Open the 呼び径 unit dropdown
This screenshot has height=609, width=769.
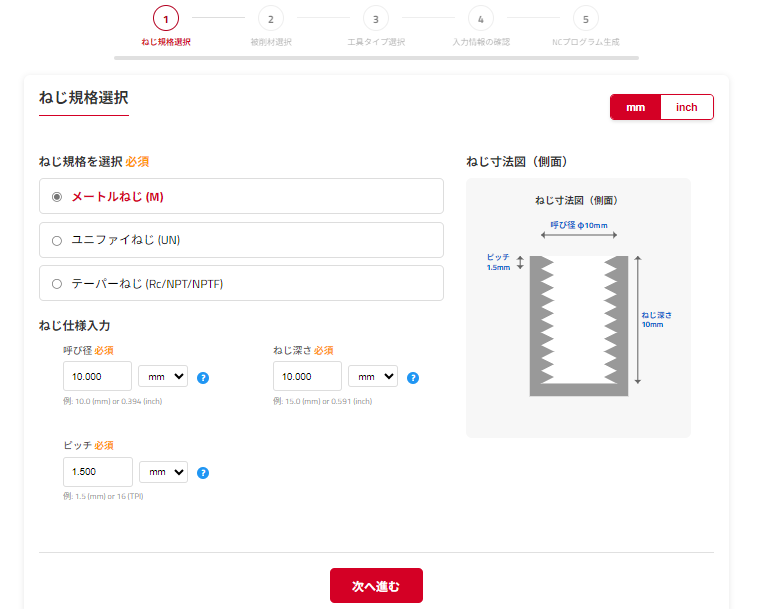tap(163, 377)
